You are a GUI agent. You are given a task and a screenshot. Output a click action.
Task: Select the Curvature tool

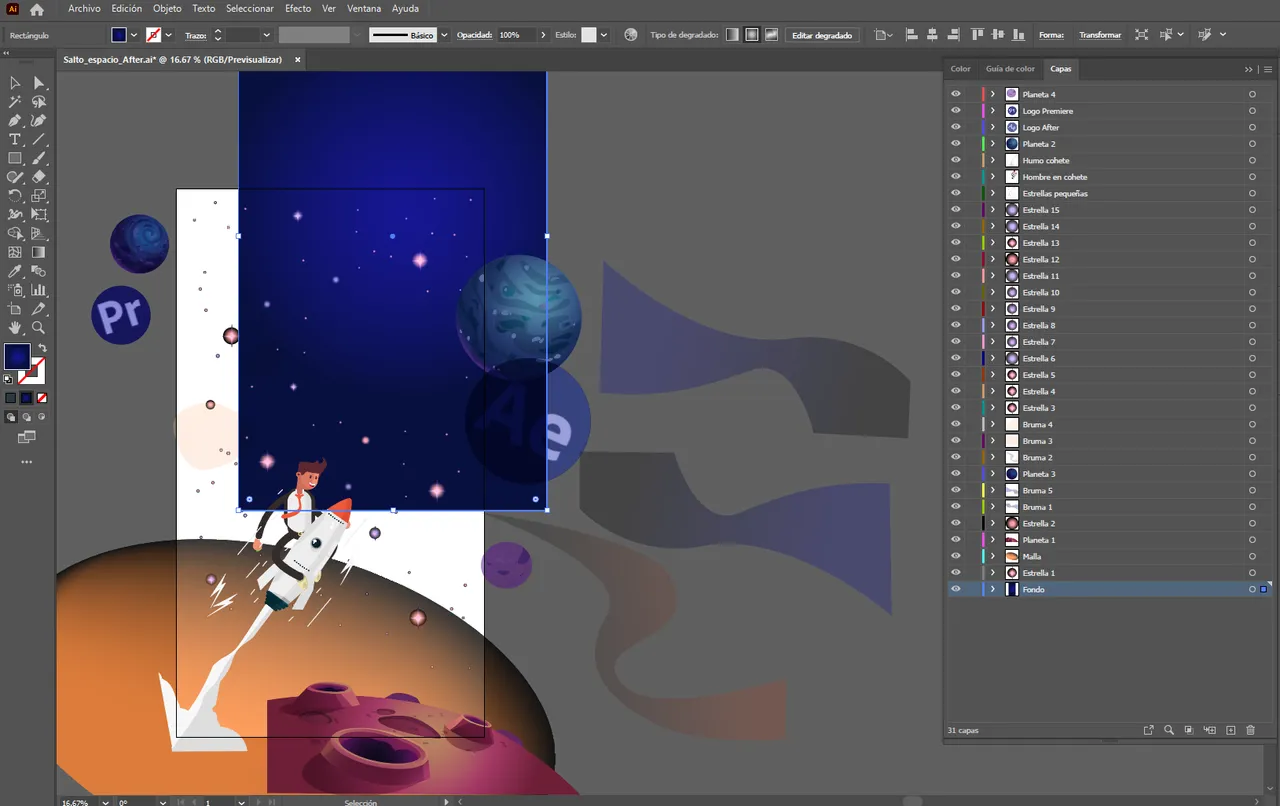(x=39, y=121)
